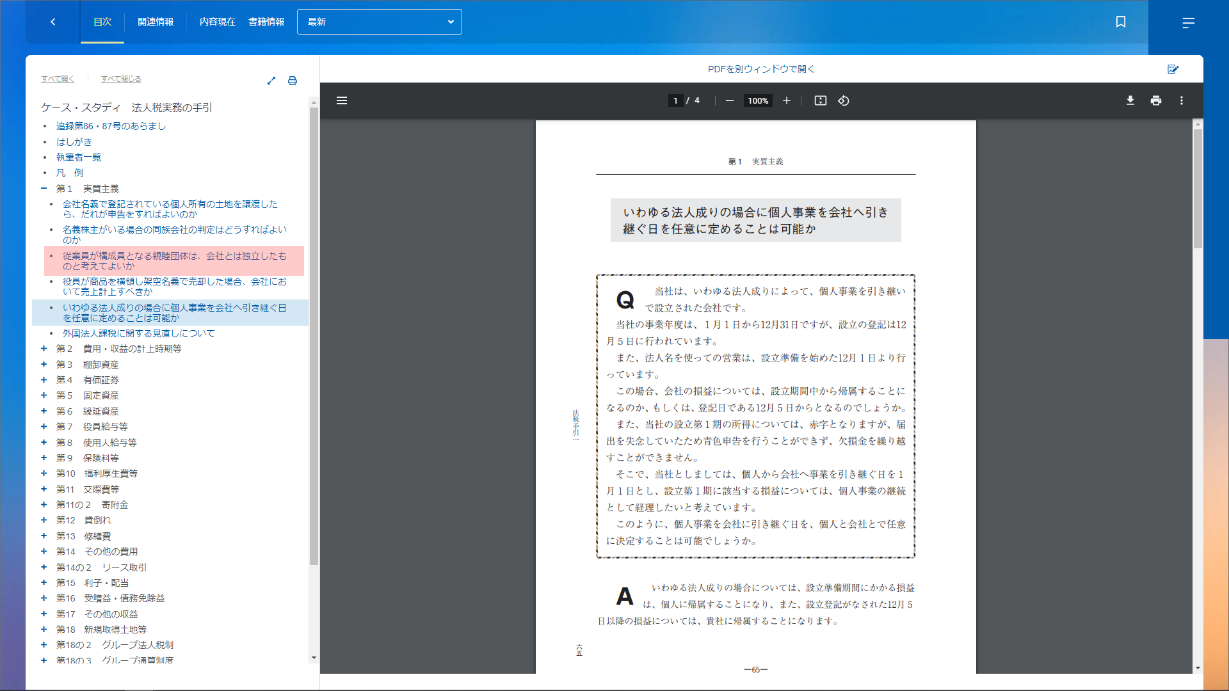
Task: Expand 第16 受贈益・債務免除益 section
Action: pos(44,598)
